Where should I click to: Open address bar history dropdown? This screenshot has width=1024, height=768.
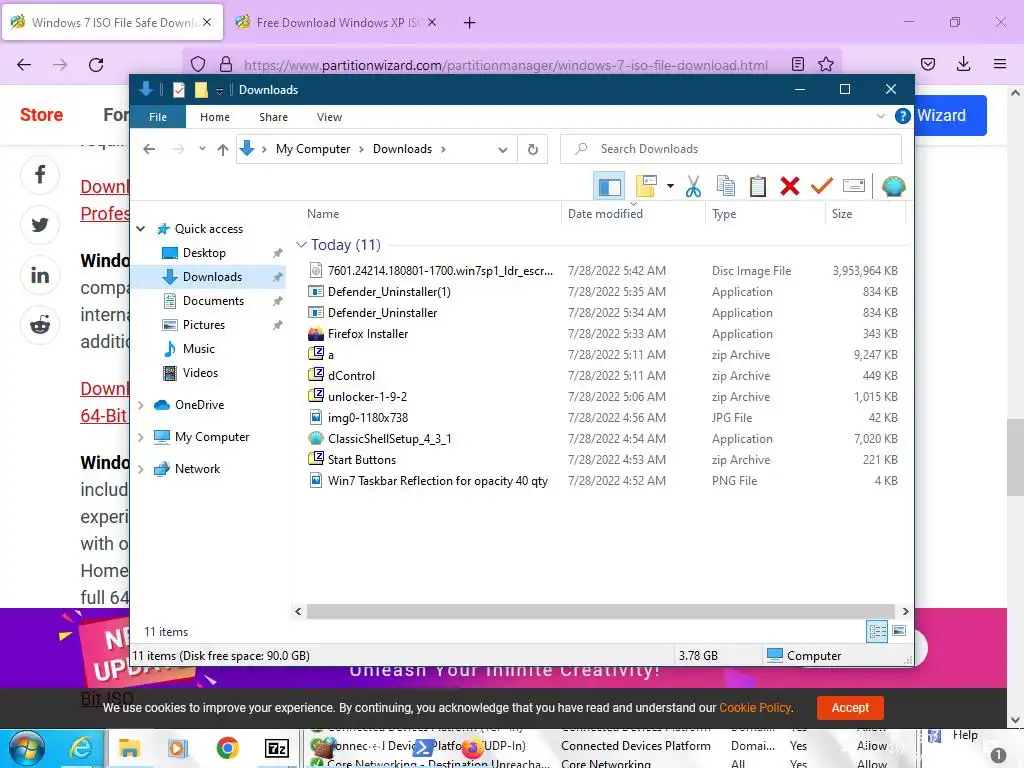[502, 150]
